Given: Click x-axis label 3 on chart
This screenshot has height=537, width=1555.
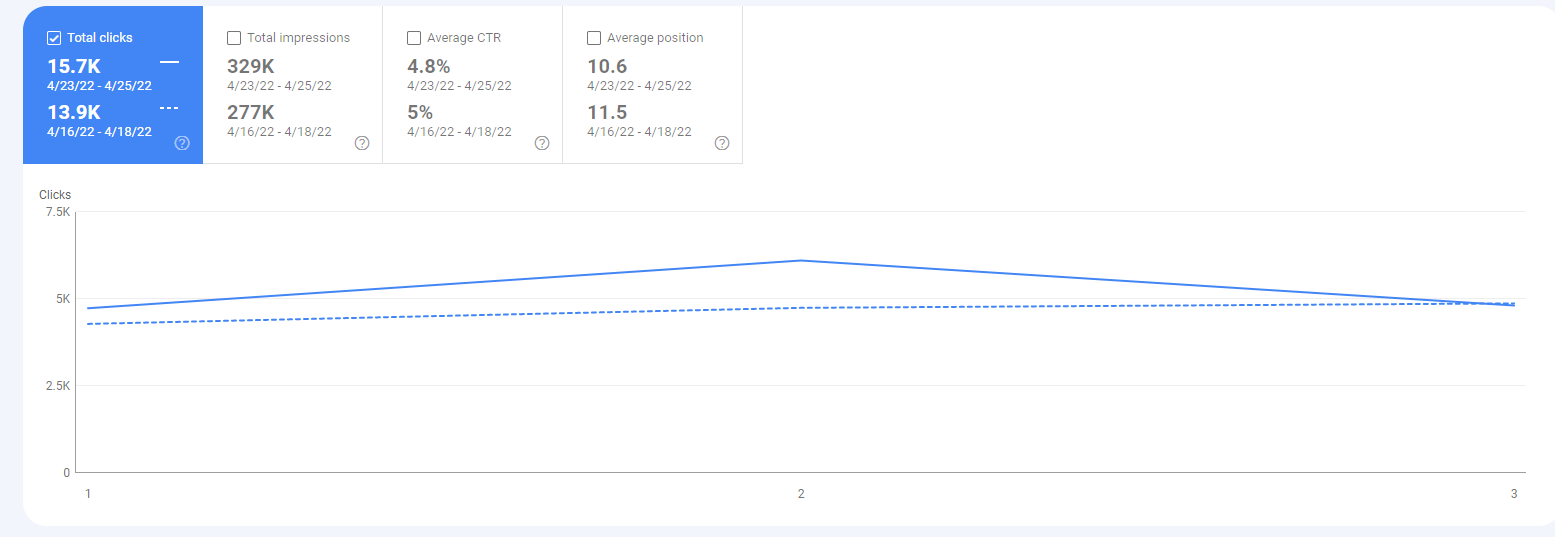Looking at the screenshot, I should tap(1514, 494).
